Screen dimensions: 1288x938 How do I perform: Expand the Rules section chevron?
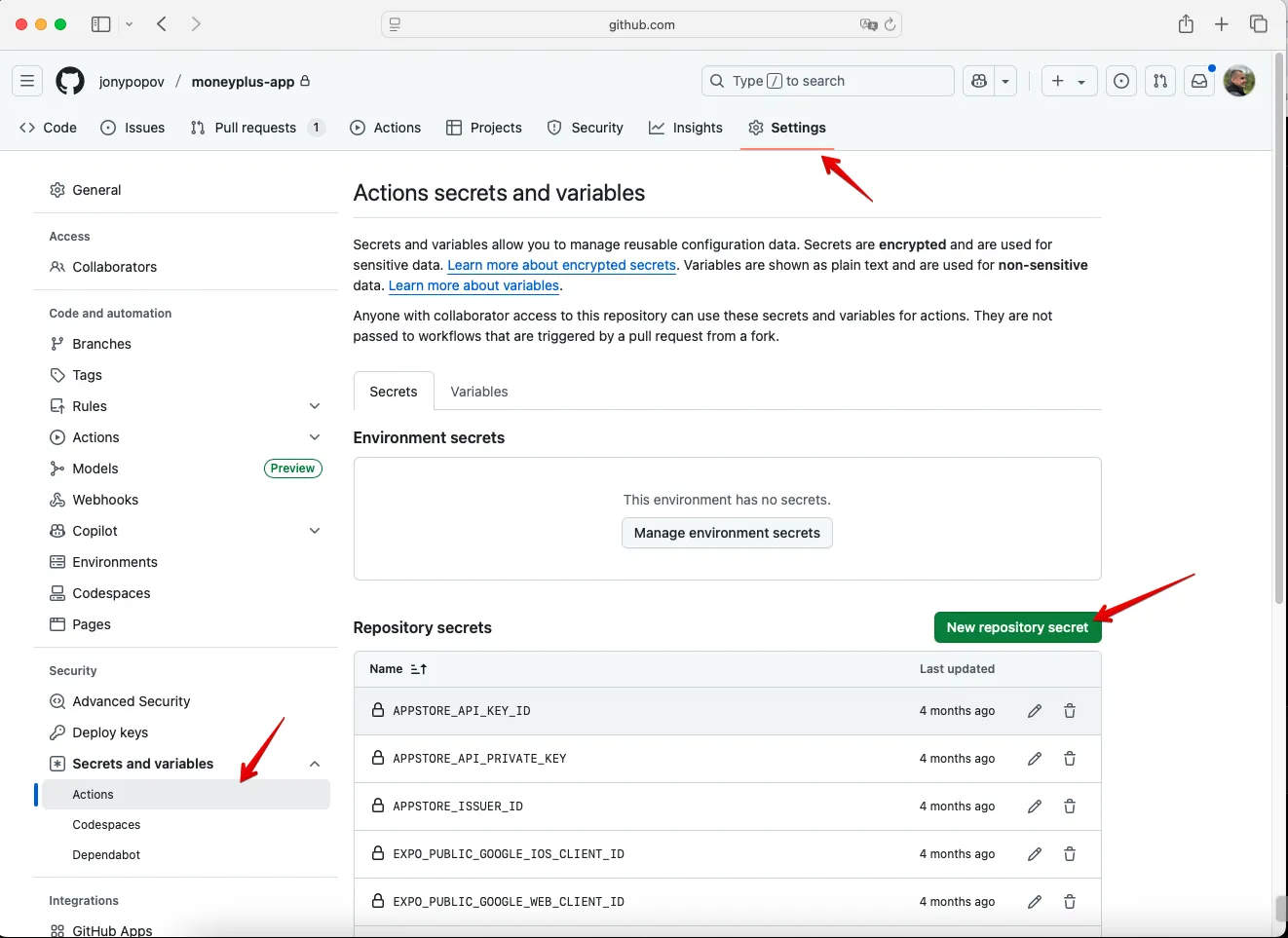point(315,406)
